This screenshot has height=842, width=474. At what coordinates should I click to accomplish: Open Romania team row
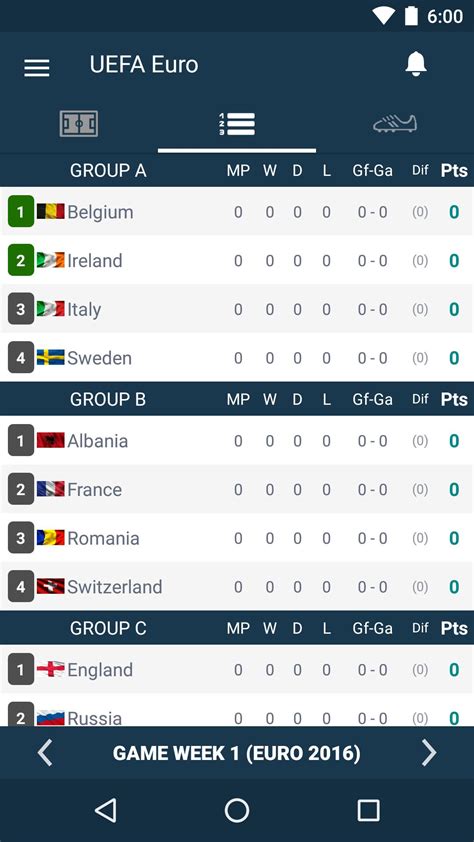(237, 538)
